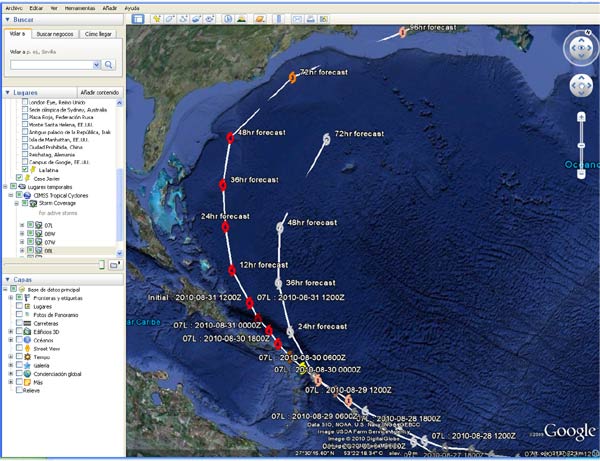Screen dimensions: 600x461
Task: Click the Move joystick hand control
Action: [x=581, y=86]
